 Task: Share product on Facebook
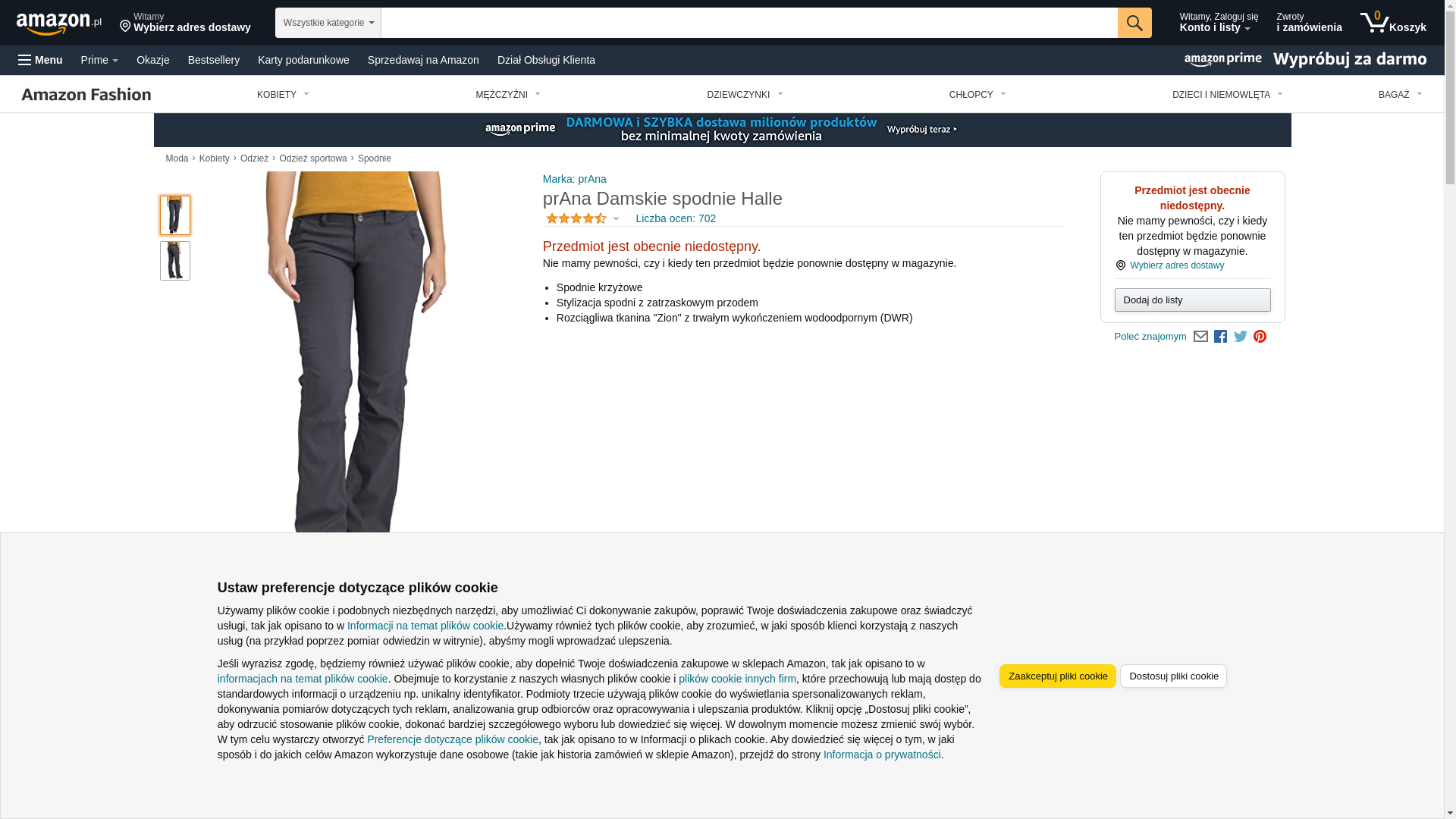pyautogui.click(x=1220, y=337)
